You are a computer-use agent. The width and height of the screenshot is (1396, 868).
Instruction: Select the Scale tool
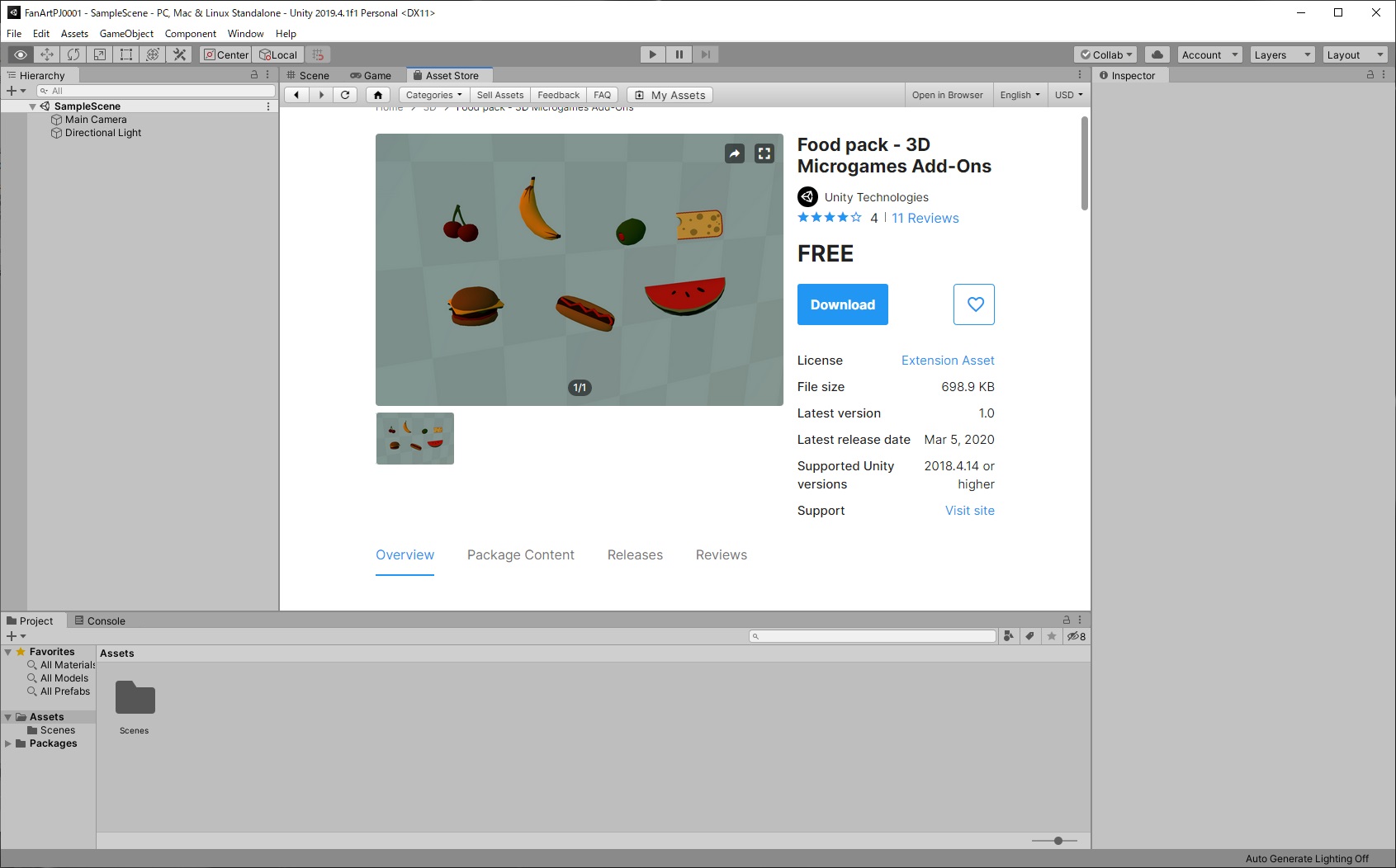click(x=100, y=54)
